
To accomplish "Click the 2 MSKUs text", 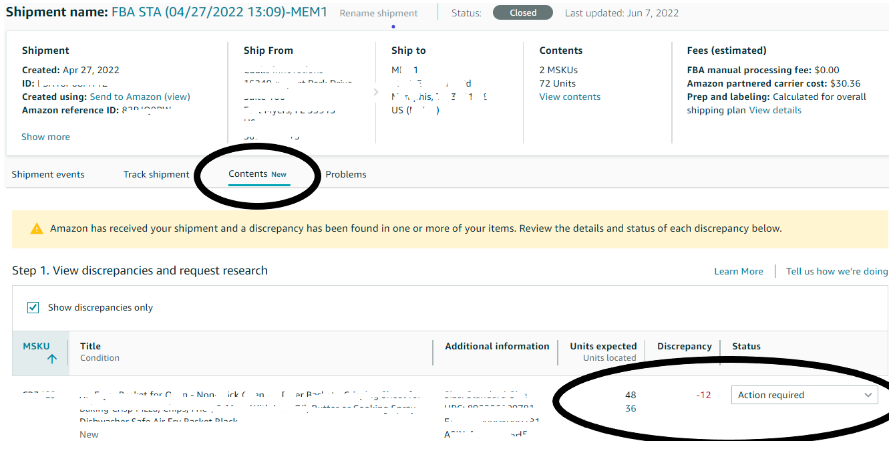I will point(559,70).
